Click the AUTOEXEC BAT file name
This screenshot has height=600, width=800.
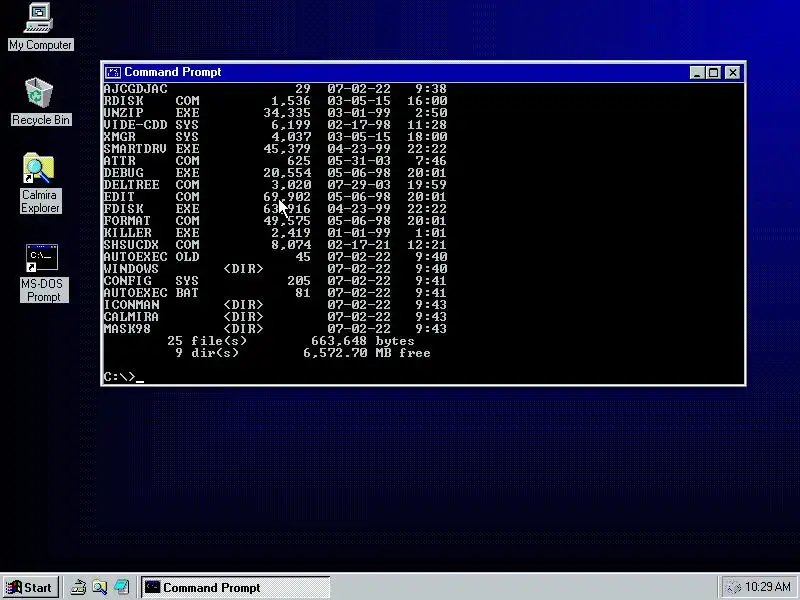click(x=152, y=292)
